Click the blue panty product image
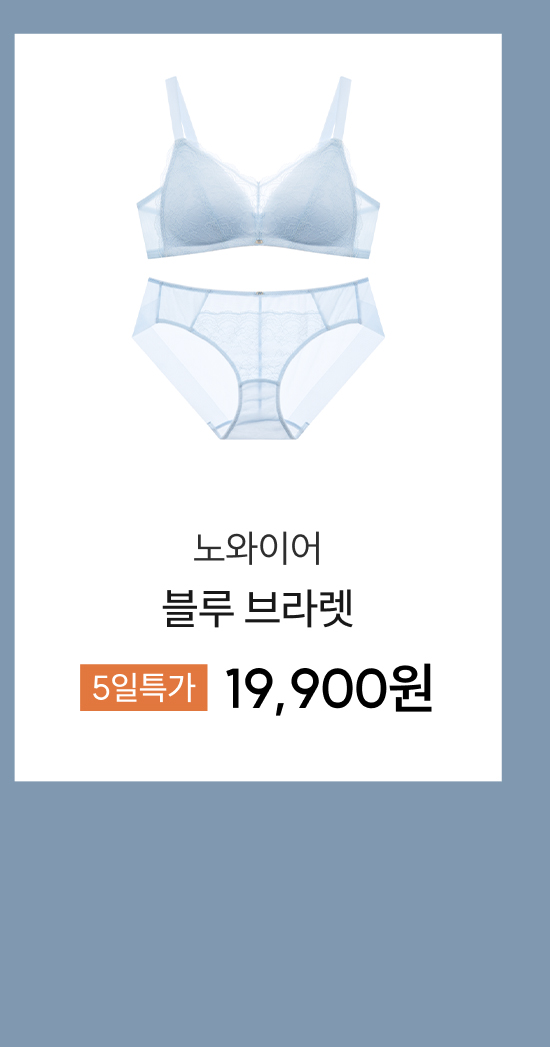The image size is (550, 1047). (258, 359)
